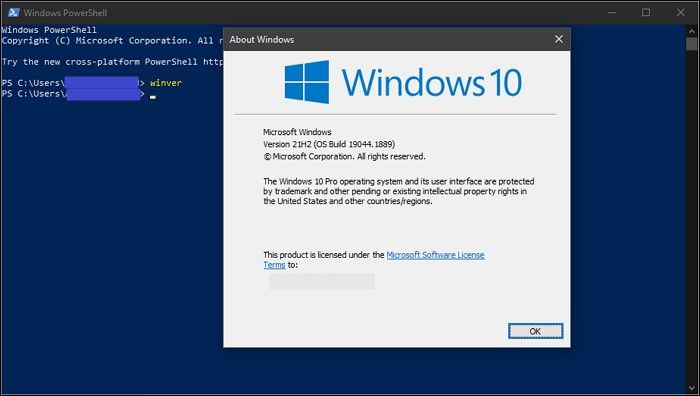Close the Windows PowerShell window
Image resolution: width=700 pixels, height=396 pixels.
click(680, 13)
